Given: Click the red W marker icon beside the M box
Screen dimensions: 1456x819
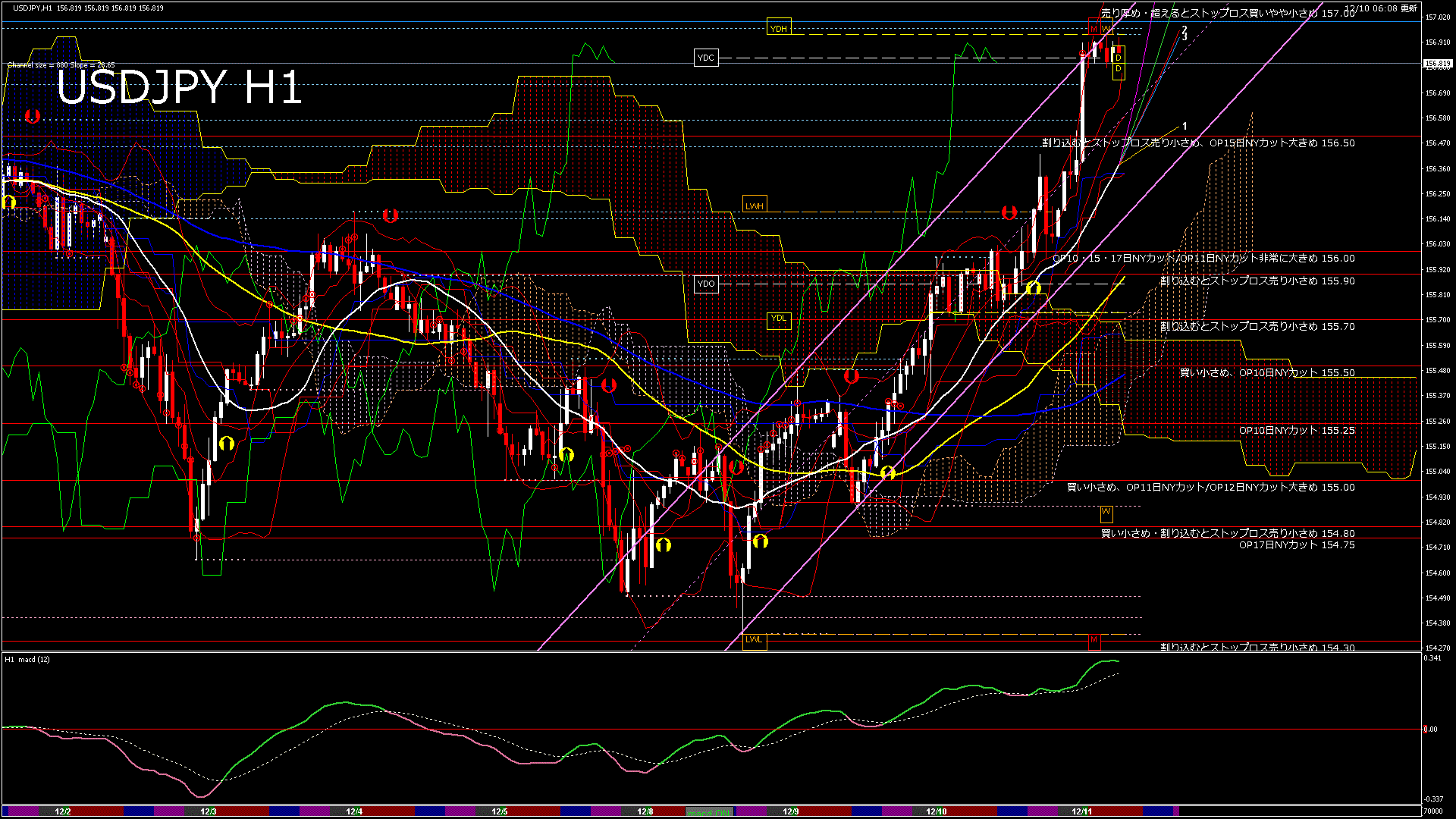Looking at the screenshot, I should point(1105,28).
